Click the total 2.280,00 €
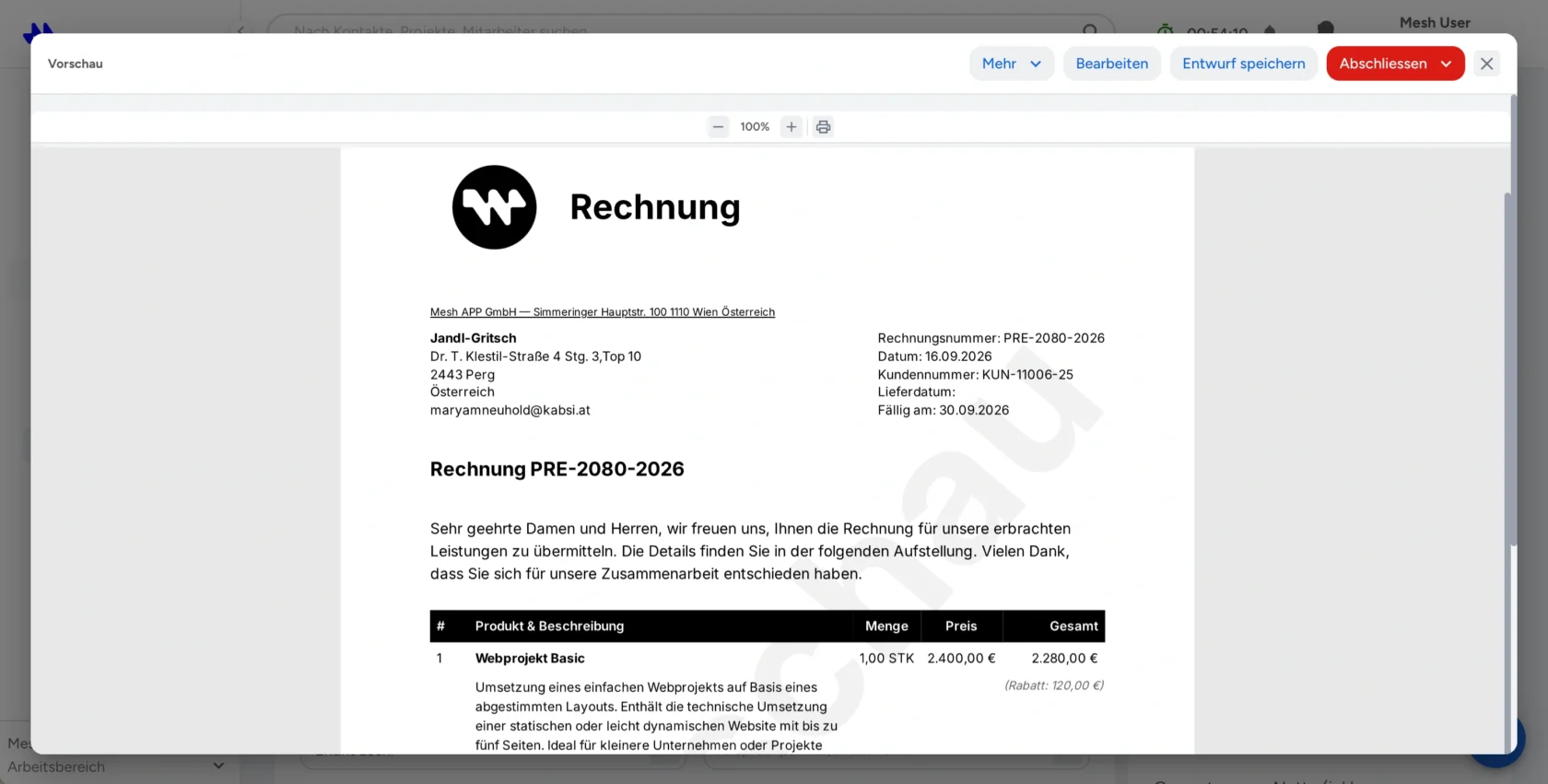 [x=1064, y=659]
